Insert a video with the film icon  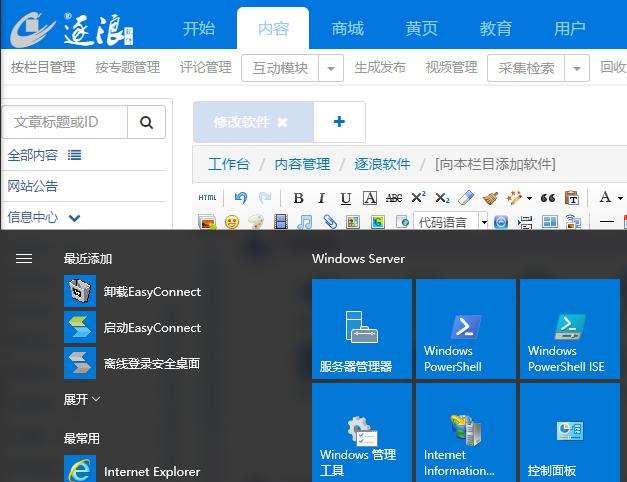[281, 222]
